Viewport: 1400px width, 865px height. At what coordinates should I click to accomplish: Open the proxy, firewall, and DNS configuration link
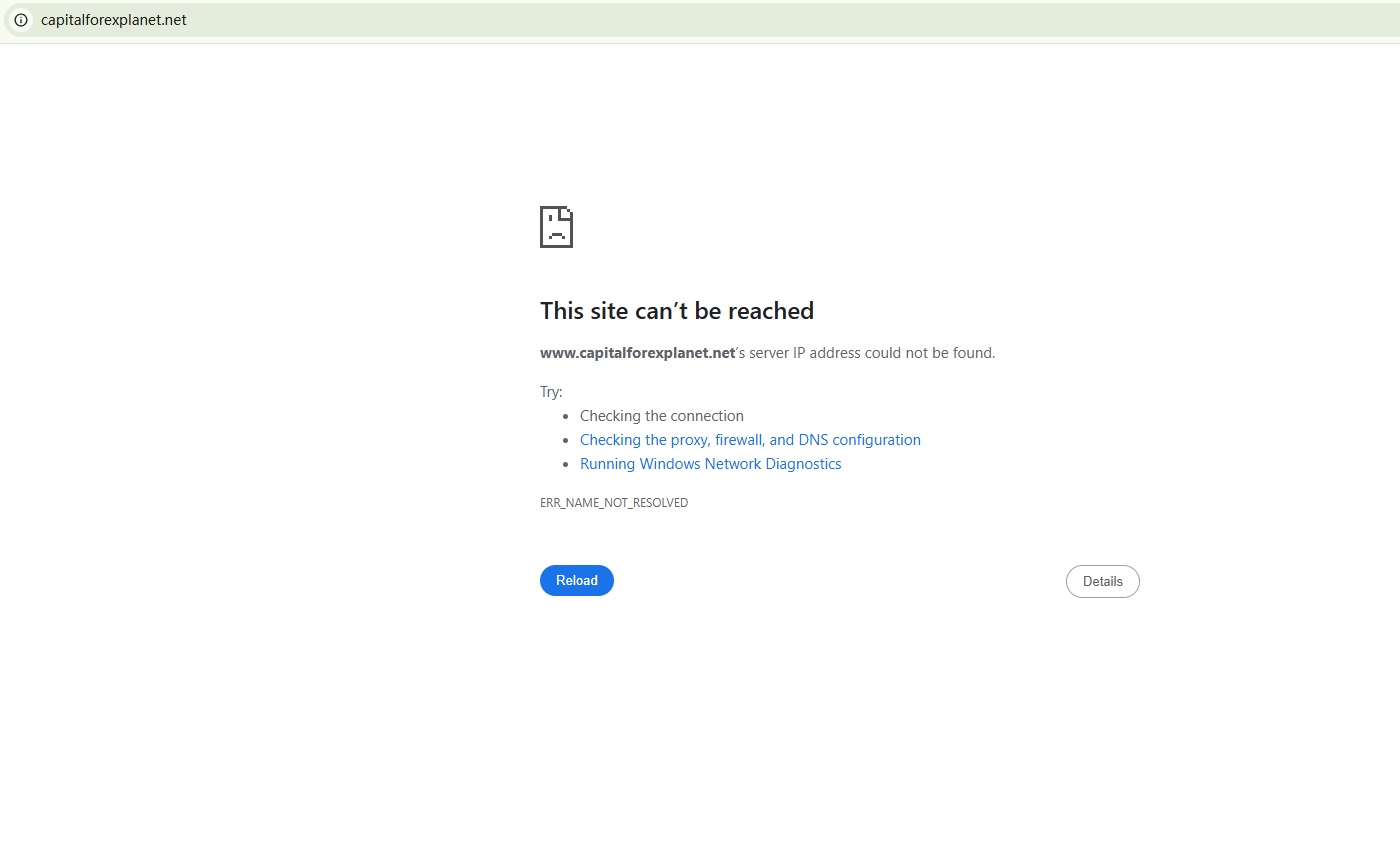point(750,440)
